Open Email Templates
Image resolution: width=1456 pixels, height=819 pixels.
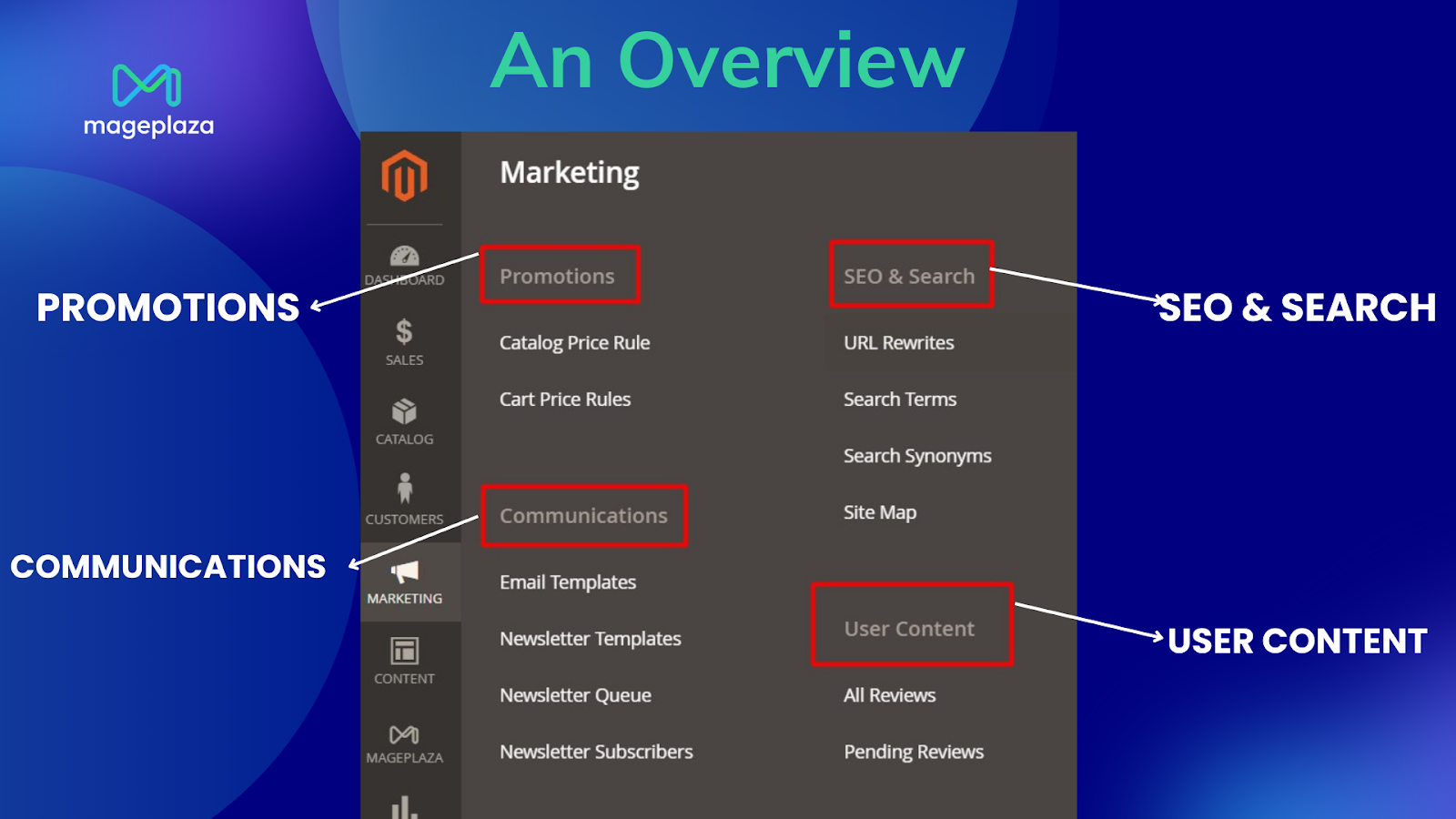coord(567,582)
